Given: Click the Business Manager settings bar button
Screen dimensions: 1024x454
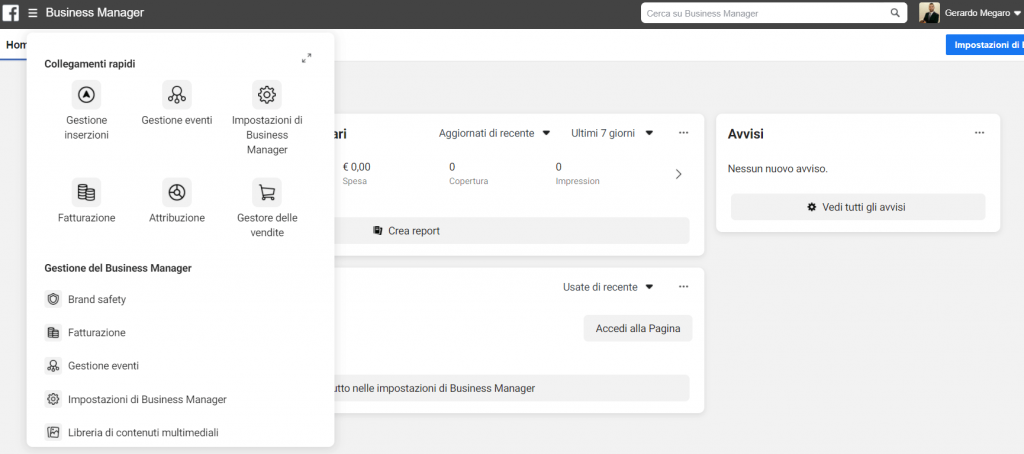Looking at the screenshot, I should (x=512, y=388).
